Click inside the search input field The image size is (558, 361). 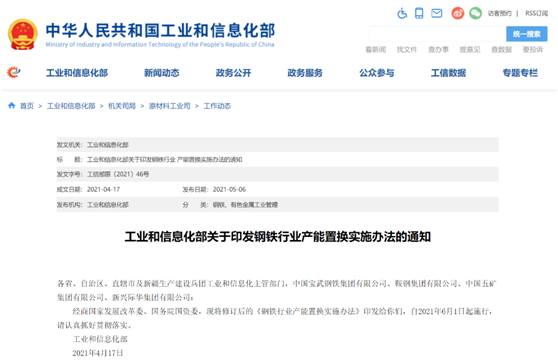pyautogui.click(x=438, y=34)
